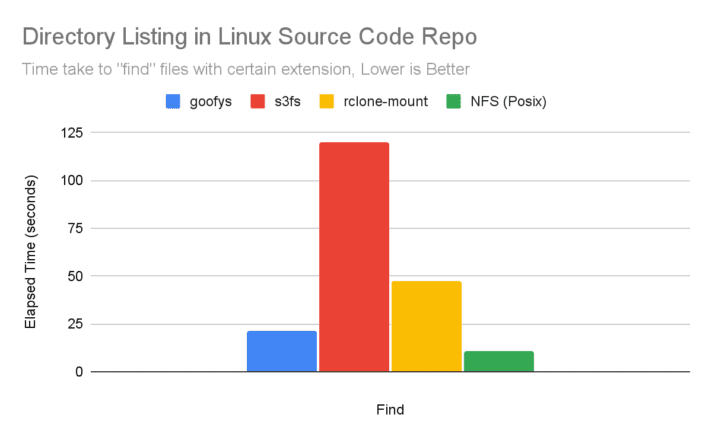
Task: Click the yellow rclone-mount legend swatch
Action: [328, 101]
